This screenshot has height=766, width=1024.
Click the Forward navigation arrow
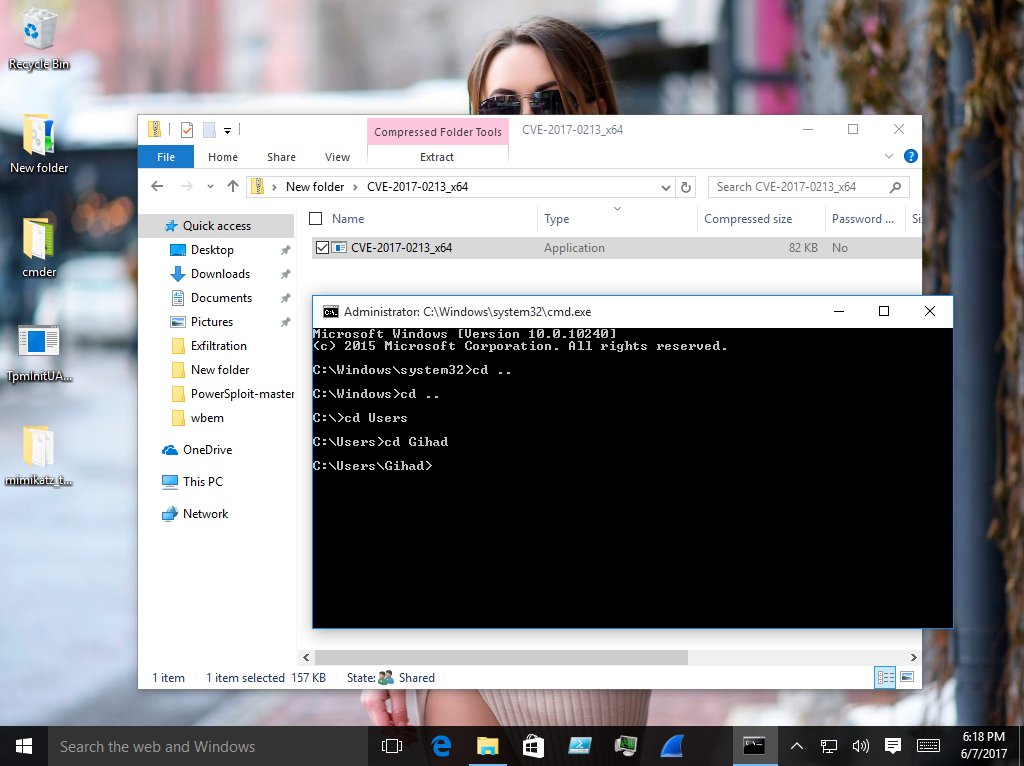coord(187,187)
